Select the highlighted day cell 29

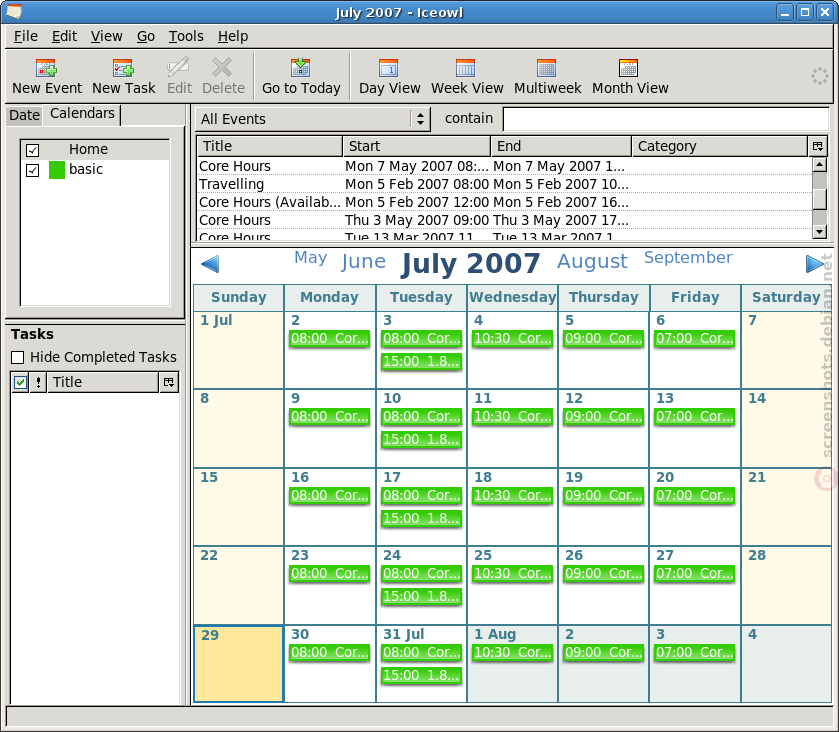(239, 664)
